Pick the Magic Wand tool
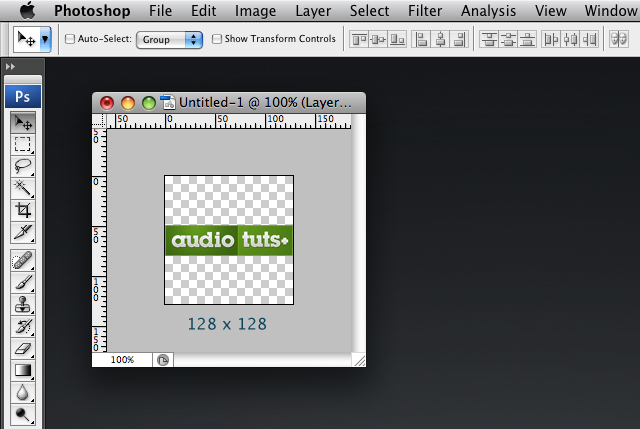This screenshot has height=429, width=640. point(23,188)
